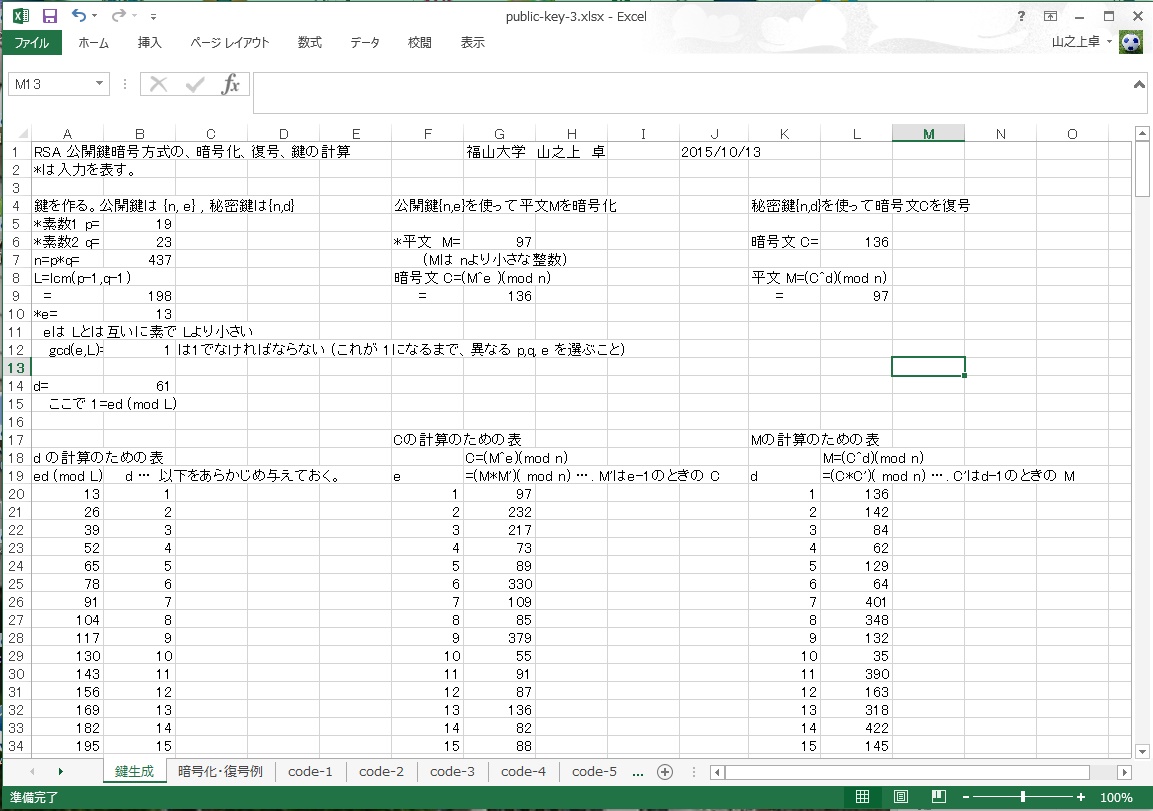Click the zoom in plus button

[1081, 797]
